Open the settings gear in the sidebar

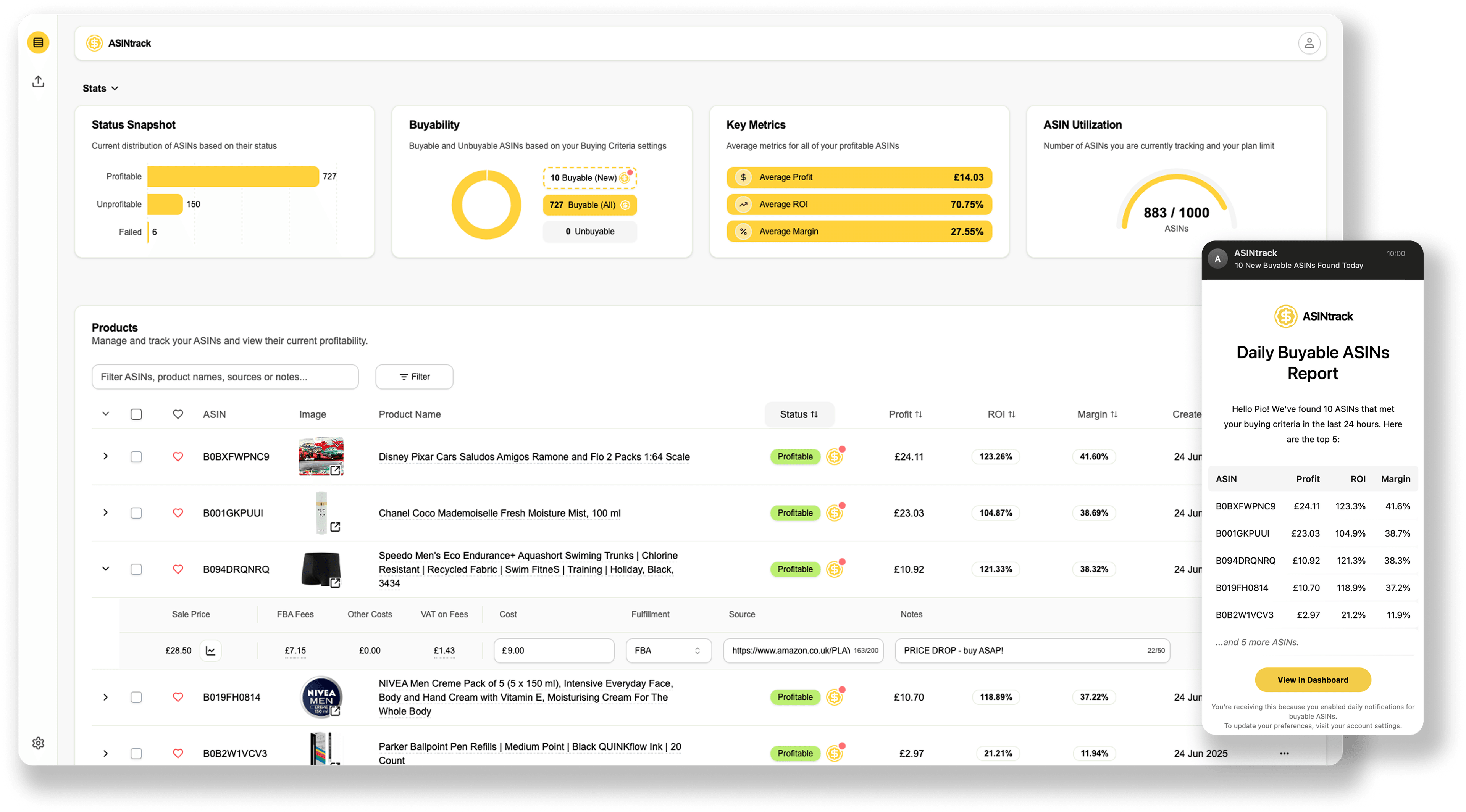coord(38,743)
